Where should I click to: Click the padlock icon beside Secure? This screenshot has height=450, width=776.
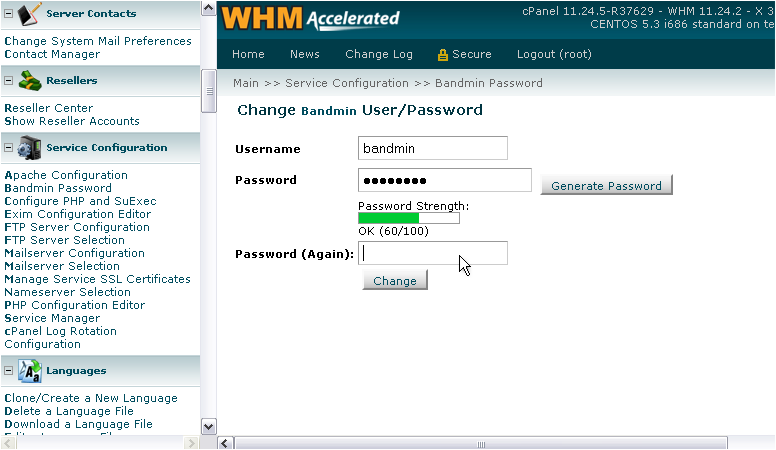click(x=442, y=54)
